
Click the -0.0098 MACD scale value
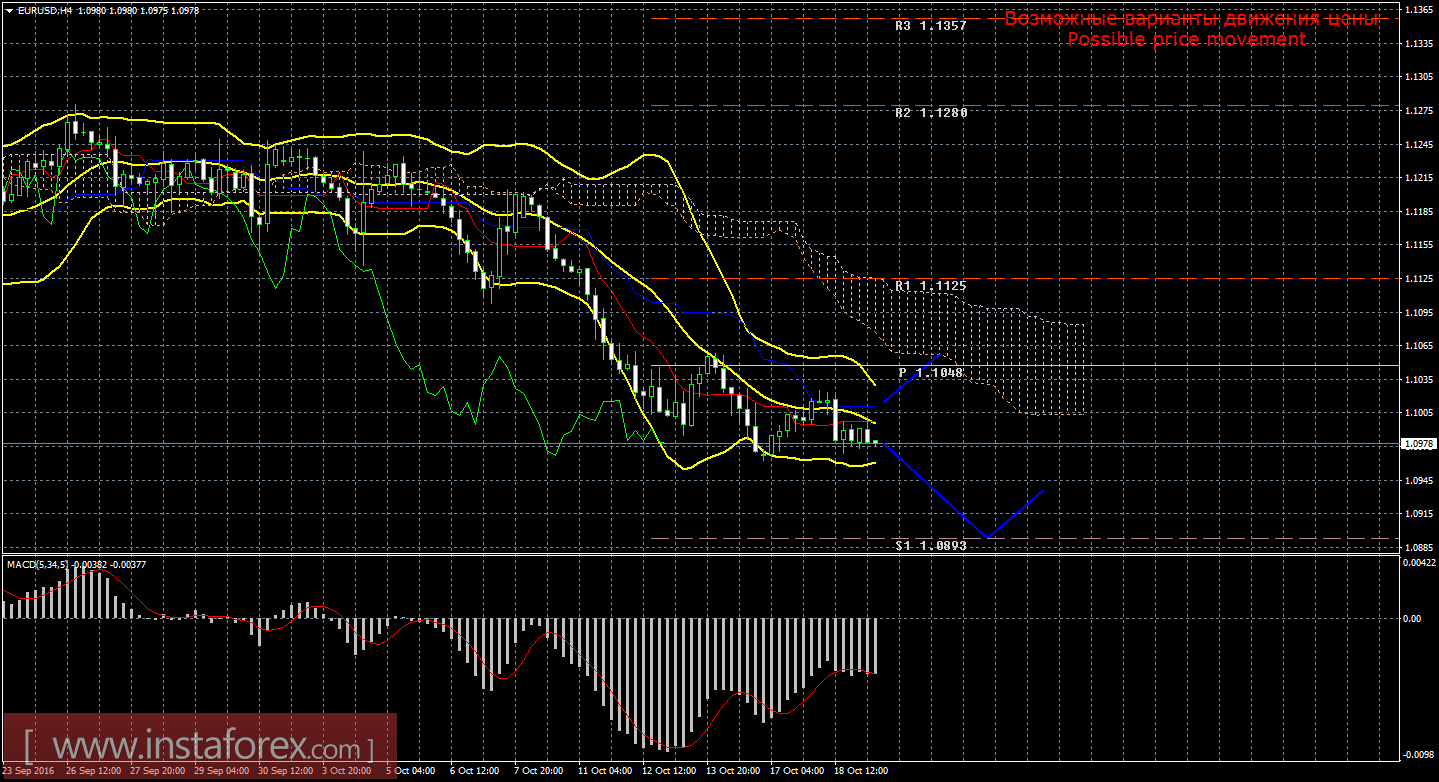(1419, 755)
